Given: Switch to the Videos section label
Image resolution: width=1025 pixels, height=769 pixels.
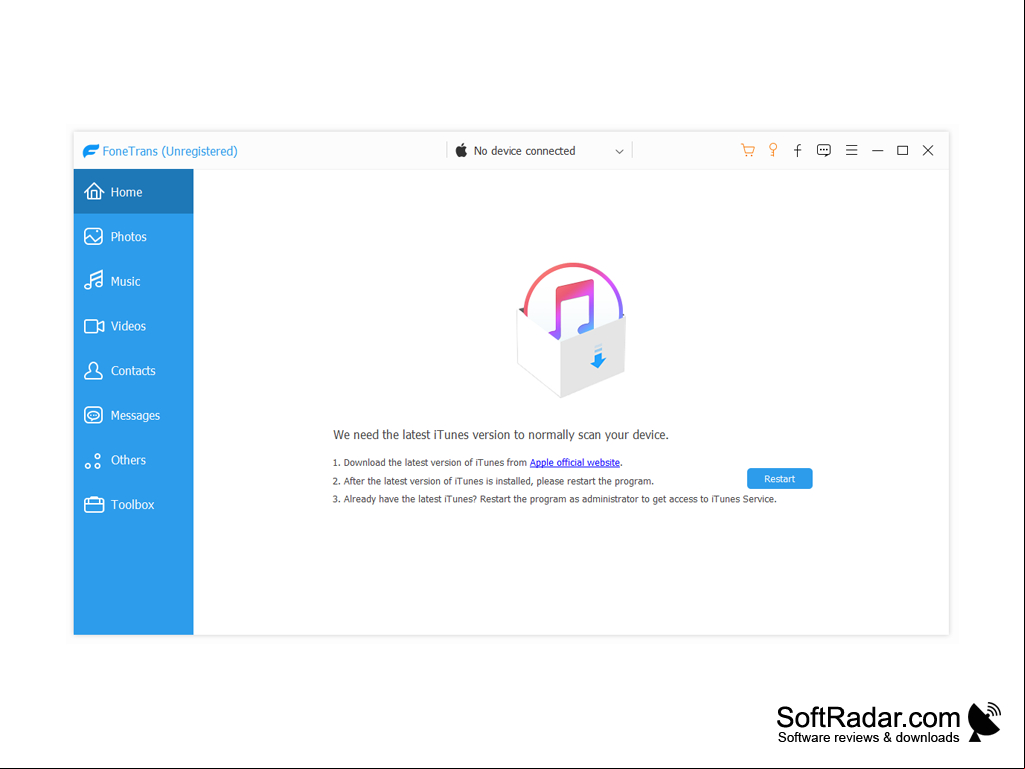Looking at the screenshot, I should [x=128, y=326].
